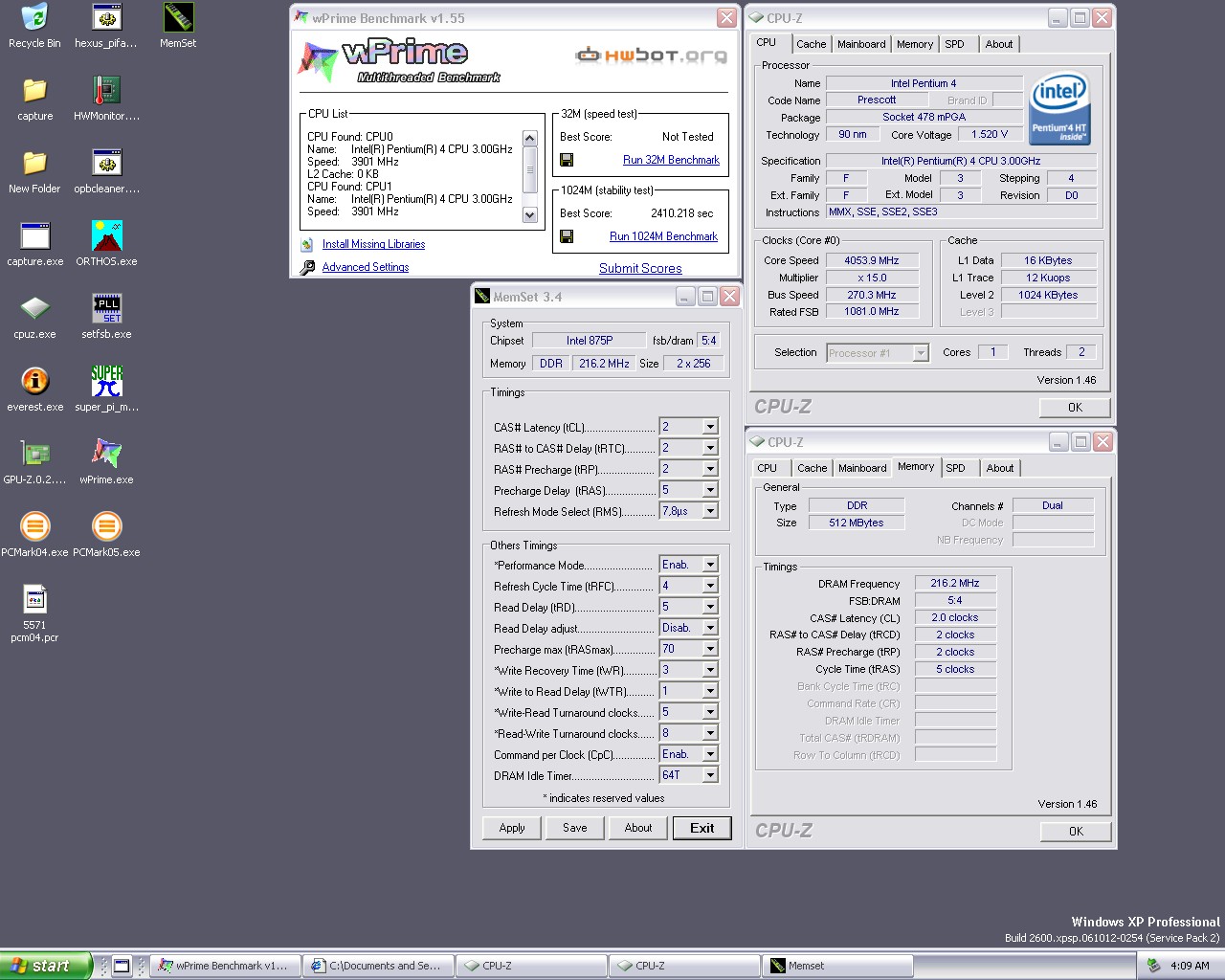Expand the CAS# Latency (tCL) dropdown
The height and width of the screenshot is (980, 1225).
click(x=710, y=427)
